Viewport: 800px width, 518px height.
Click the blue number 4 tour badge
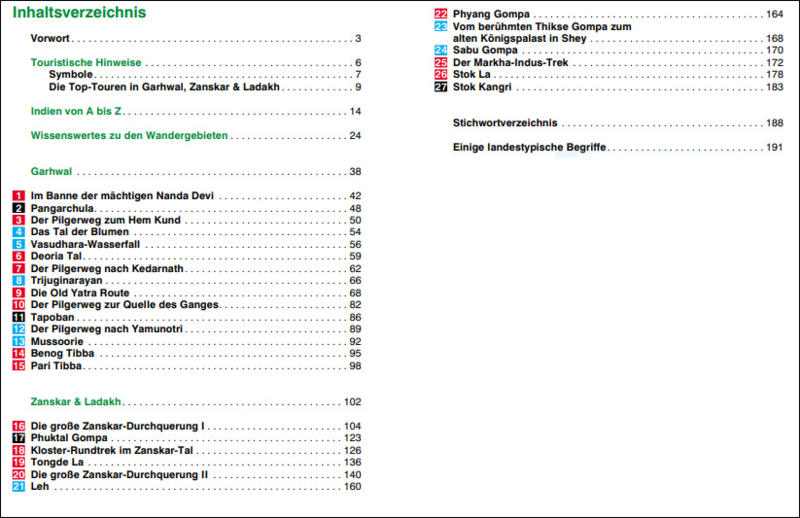[18, 232]
